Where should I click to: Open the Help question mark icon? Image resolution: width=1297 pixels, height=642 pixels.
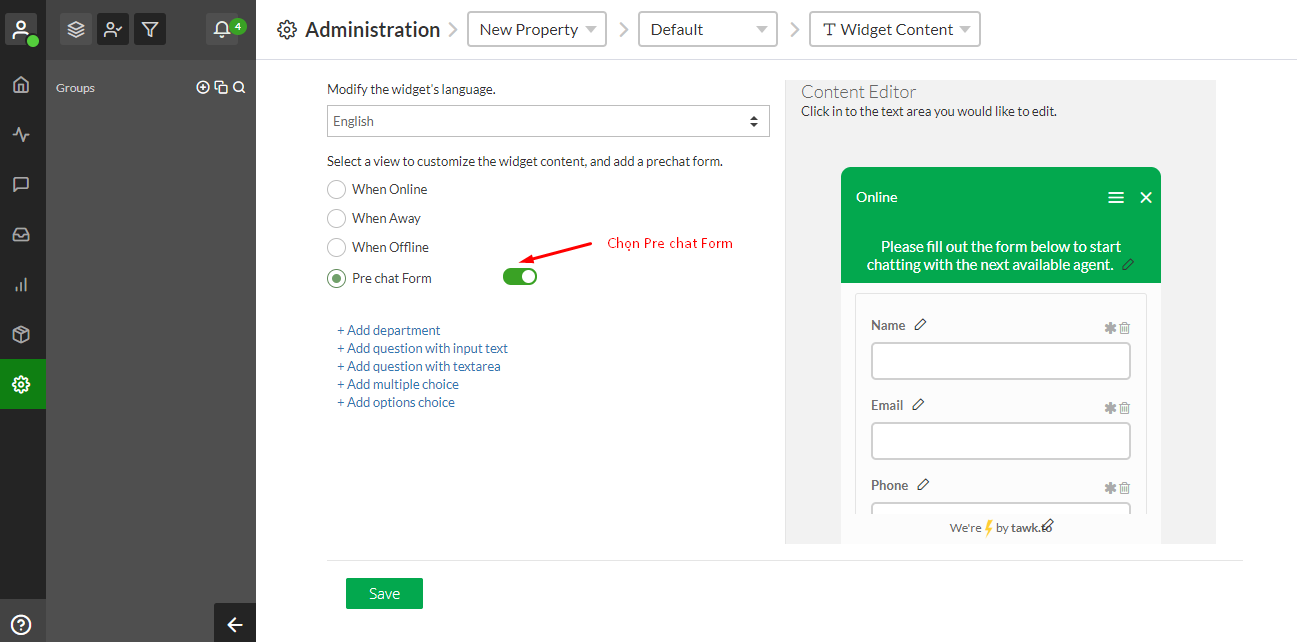pos(21,625)
